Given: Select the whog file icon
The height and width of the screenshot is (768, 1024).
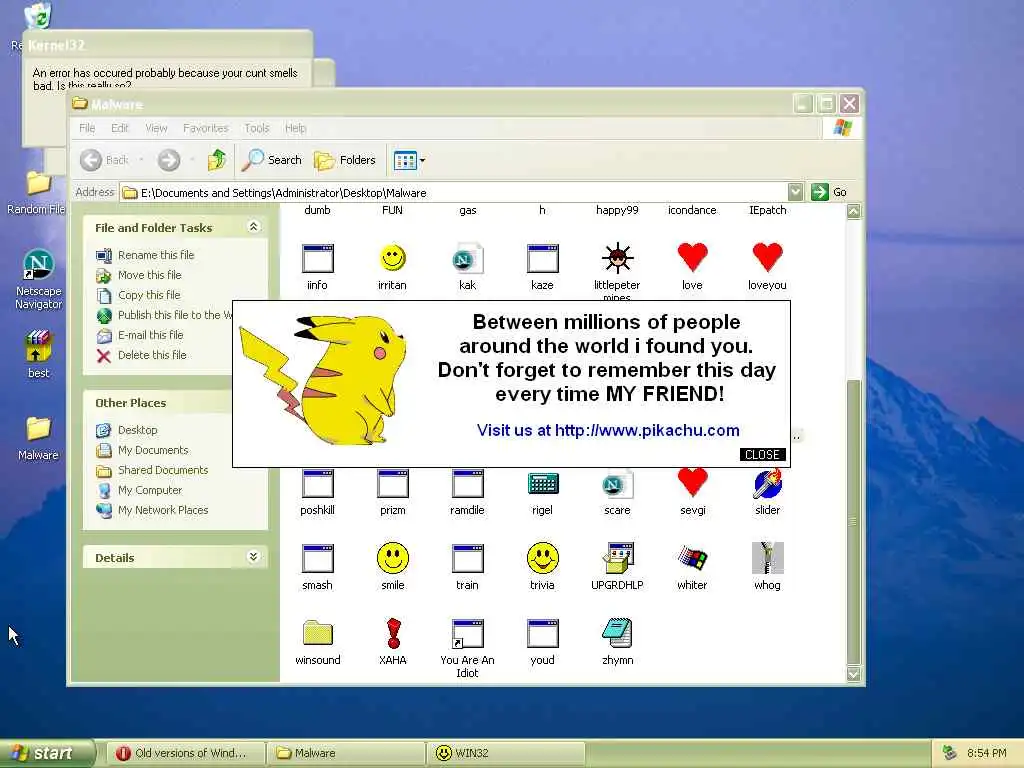Looking at the screenshot, I should pos(767,558).
